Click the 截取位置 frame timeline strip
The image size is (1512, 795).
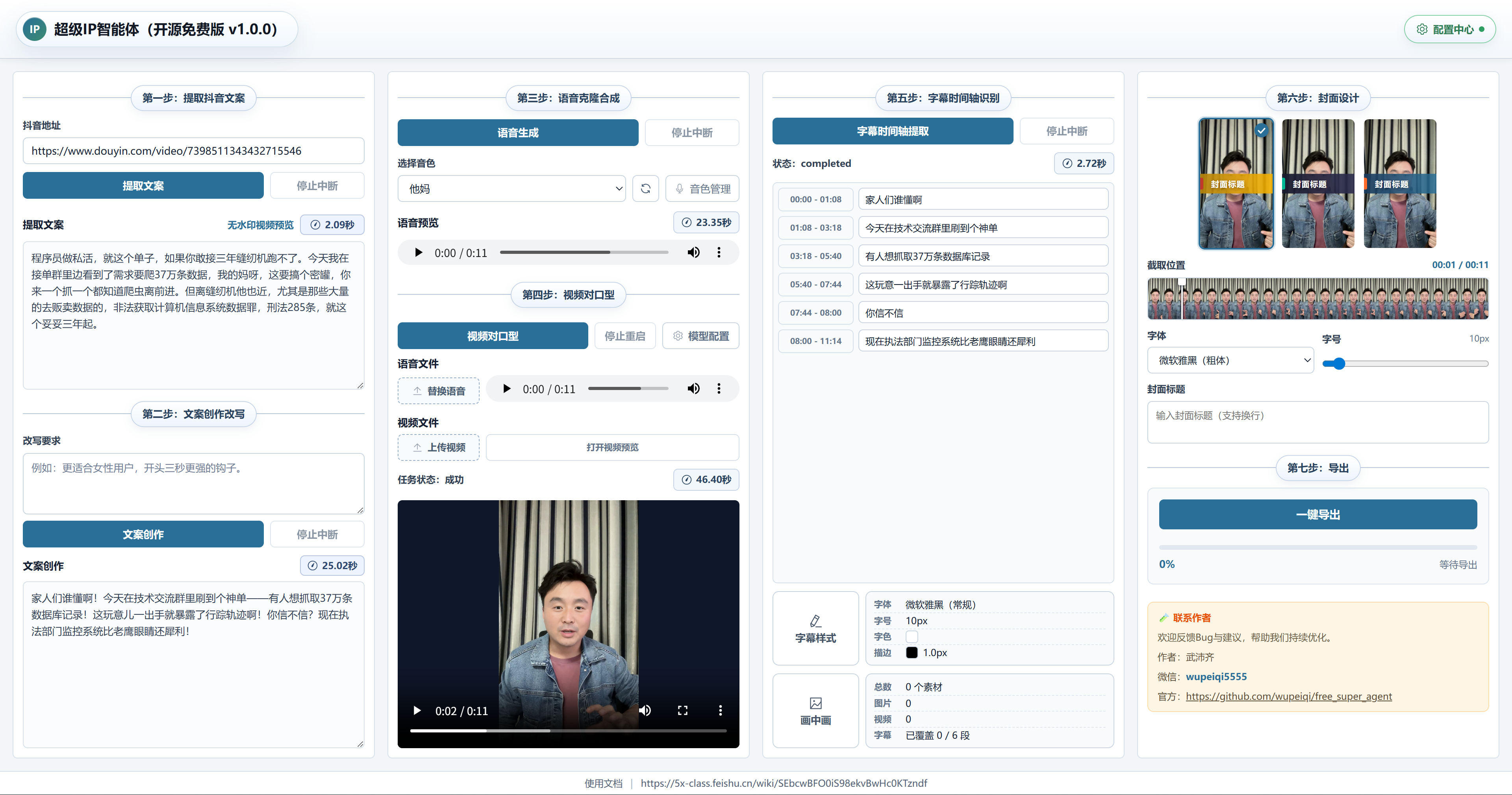1318,298
